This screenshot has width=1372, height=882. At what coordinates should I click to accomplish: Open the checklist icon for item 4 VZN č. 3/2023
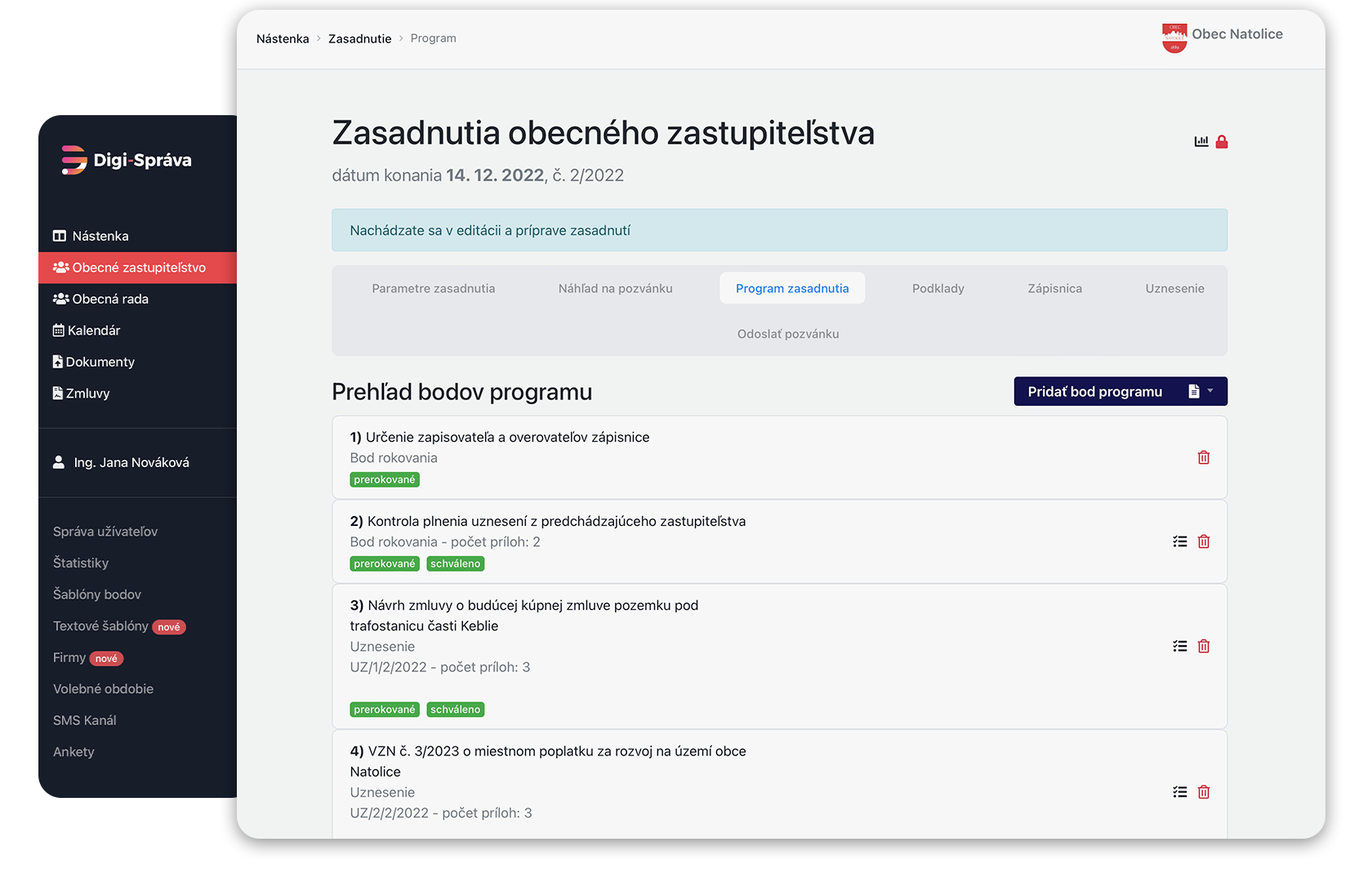(1180, 792)
